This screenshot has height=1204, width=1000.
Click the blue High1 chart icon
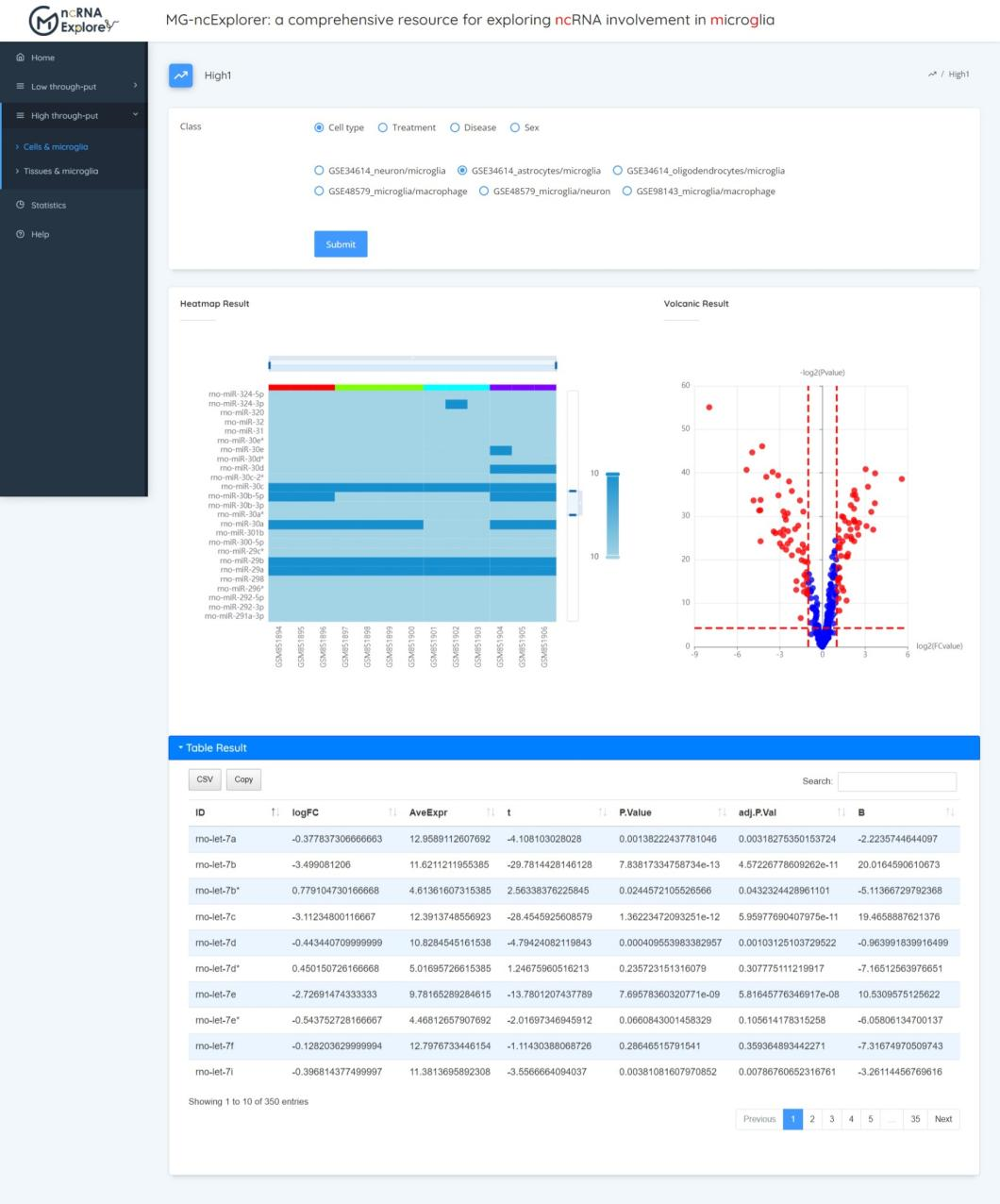(180, 75)
